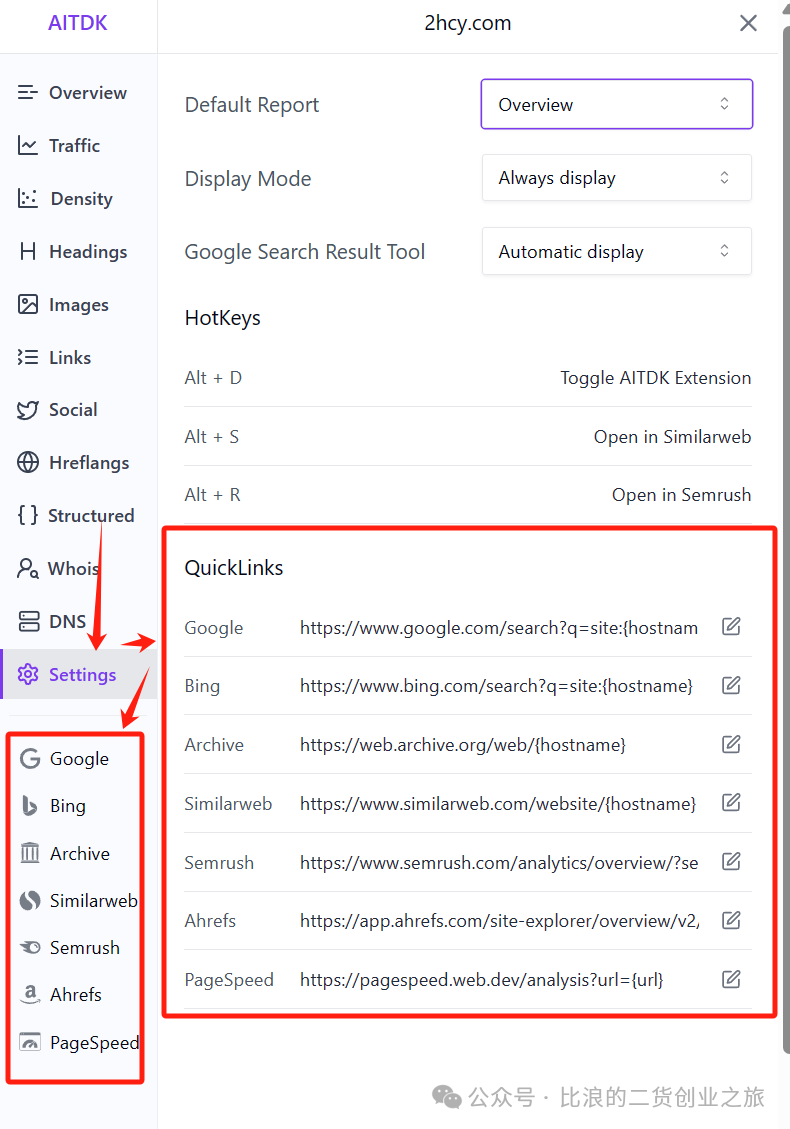Viewport: 790px width, 1129px height.
Task: Click the Density scatter-plot icon
Action: point(27,198)
